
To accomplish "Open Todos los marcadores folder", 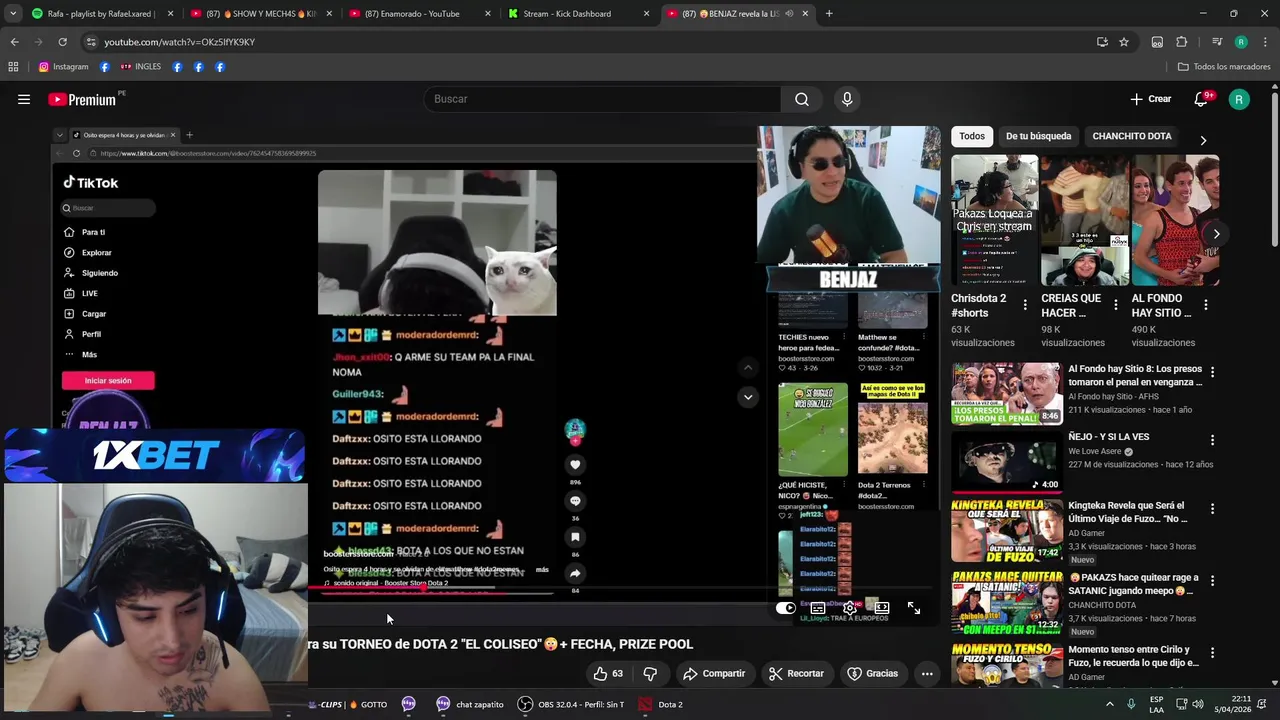I will tap(1224, 67).
